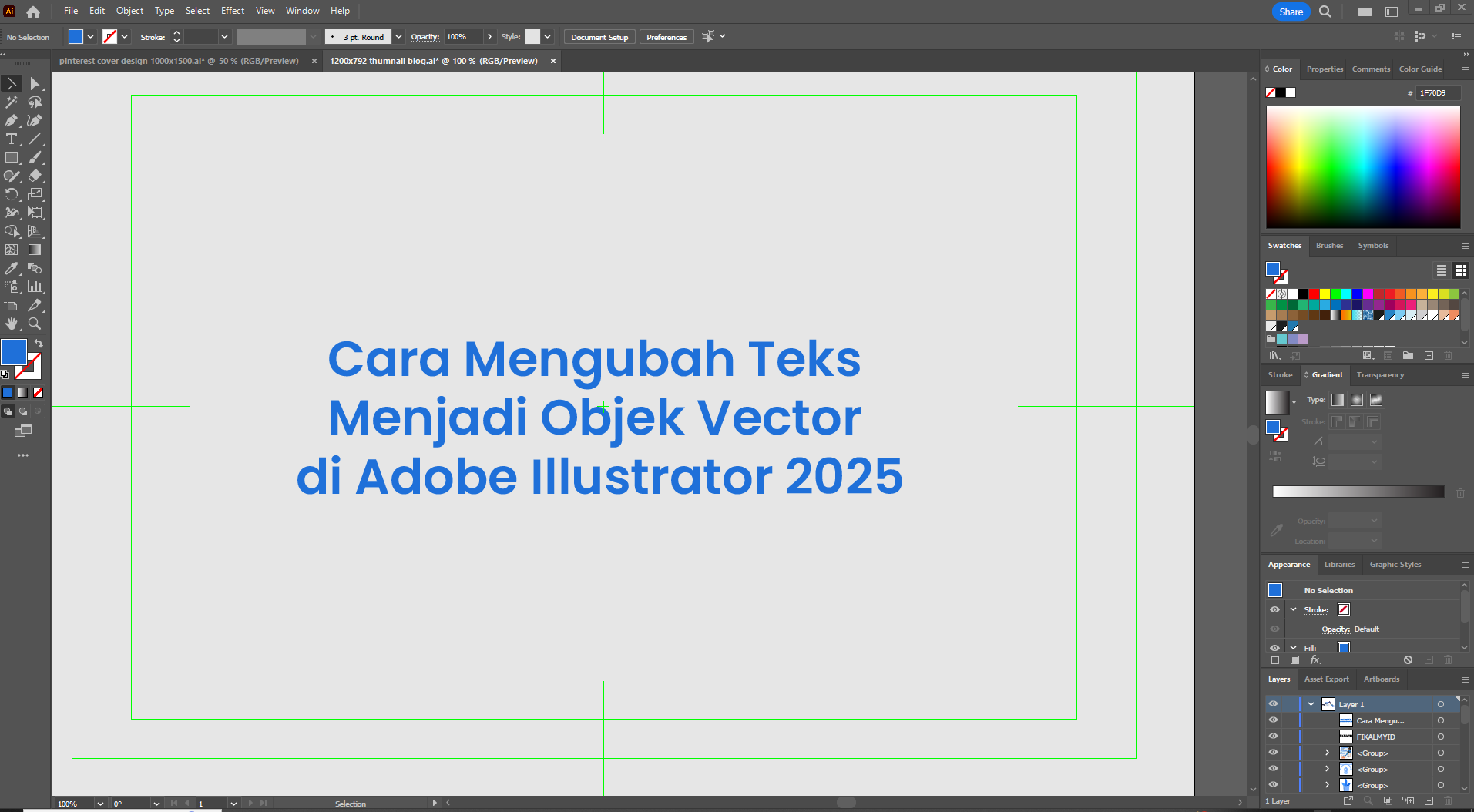The height and width of the screenshot is (812, 1474).
Task: Select the Eyedropper tool
Action: coord(12,268)
